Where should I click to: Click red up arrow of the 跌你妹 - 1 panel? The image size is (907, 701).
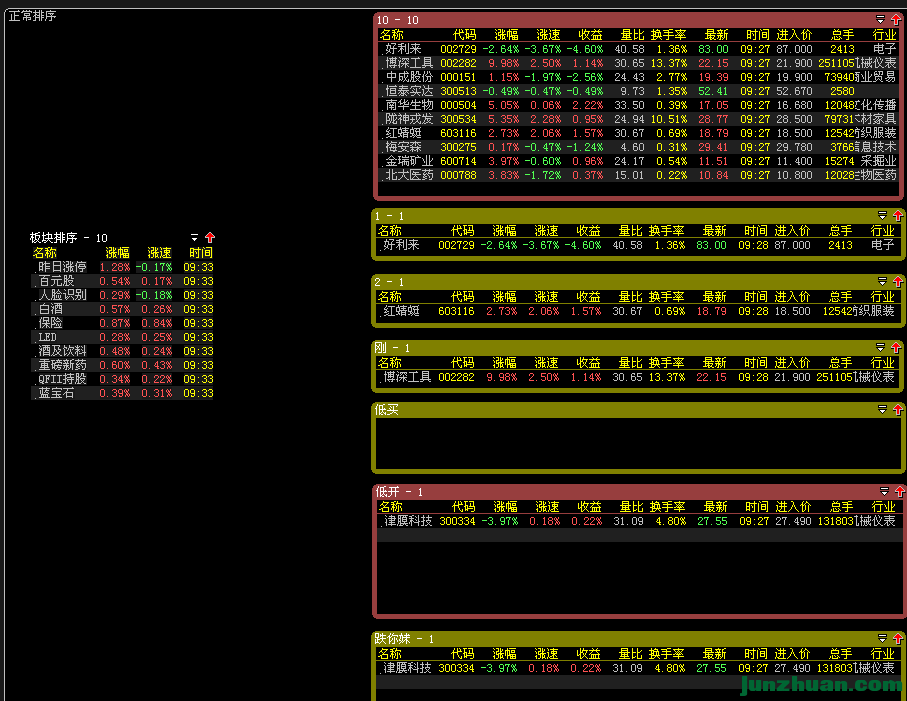897,639
